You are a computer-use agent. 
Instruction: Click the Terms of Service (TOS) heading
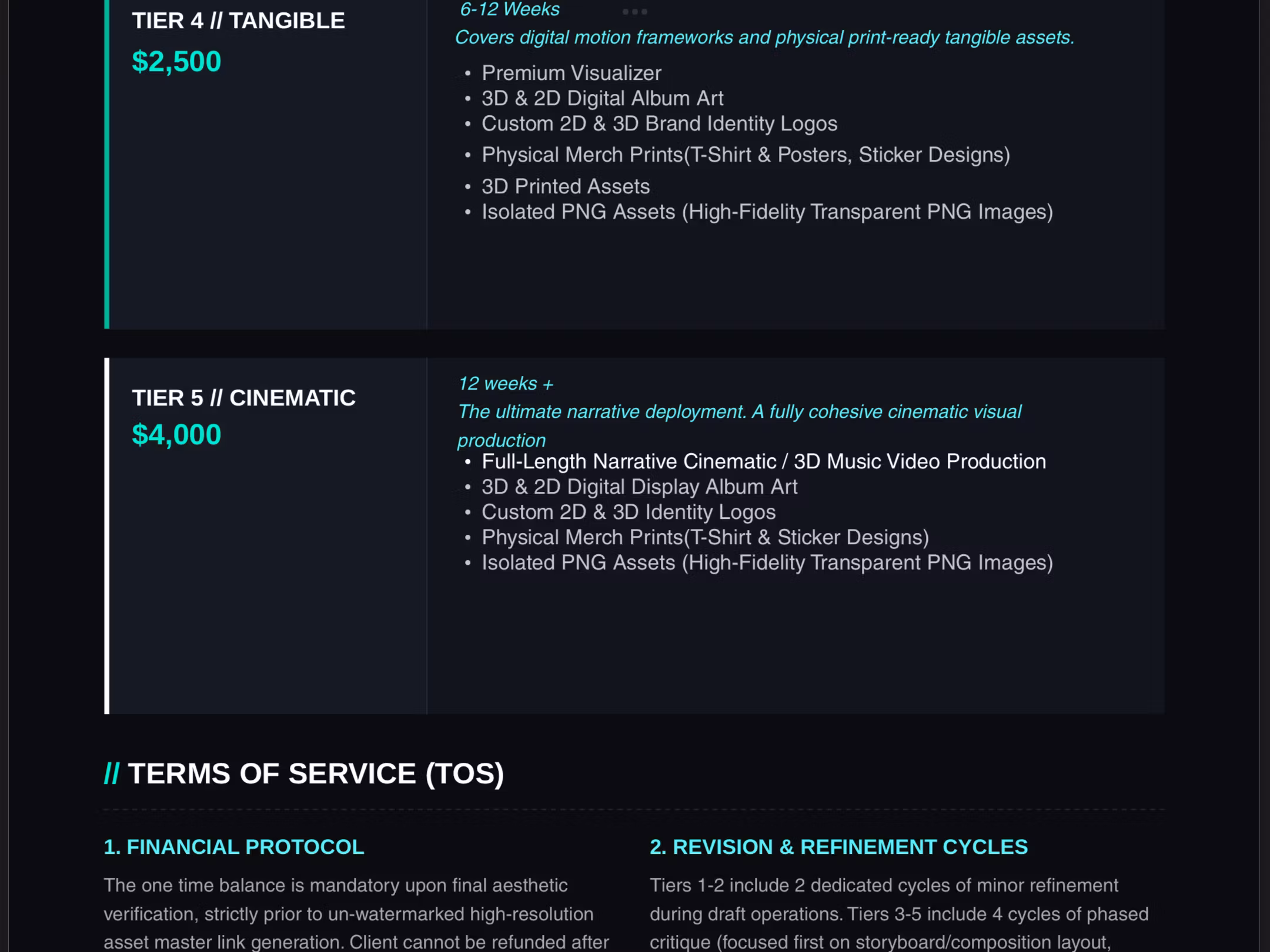[x=304, y=773]
